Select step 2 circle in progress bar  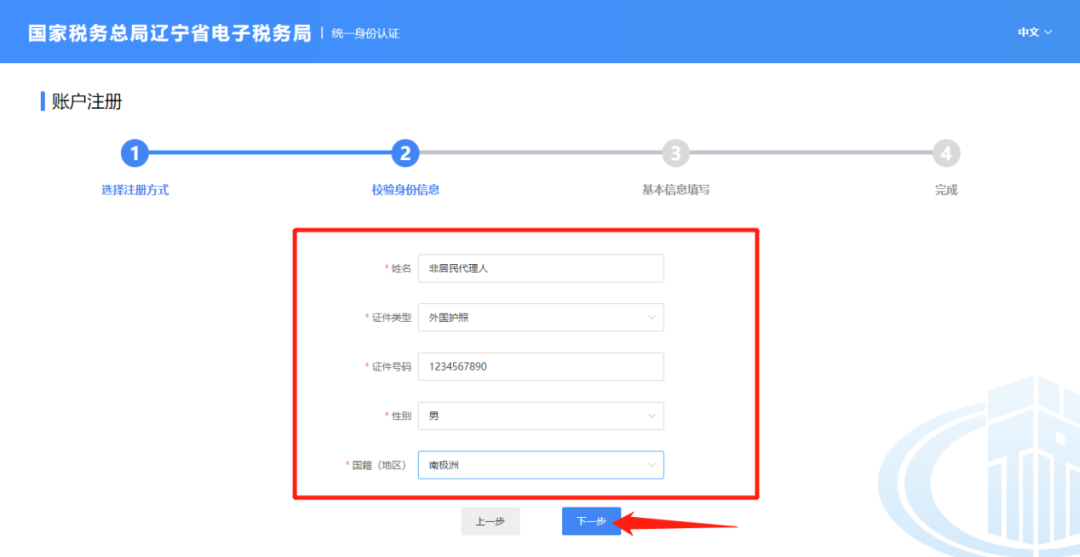(x=405, y=154)
